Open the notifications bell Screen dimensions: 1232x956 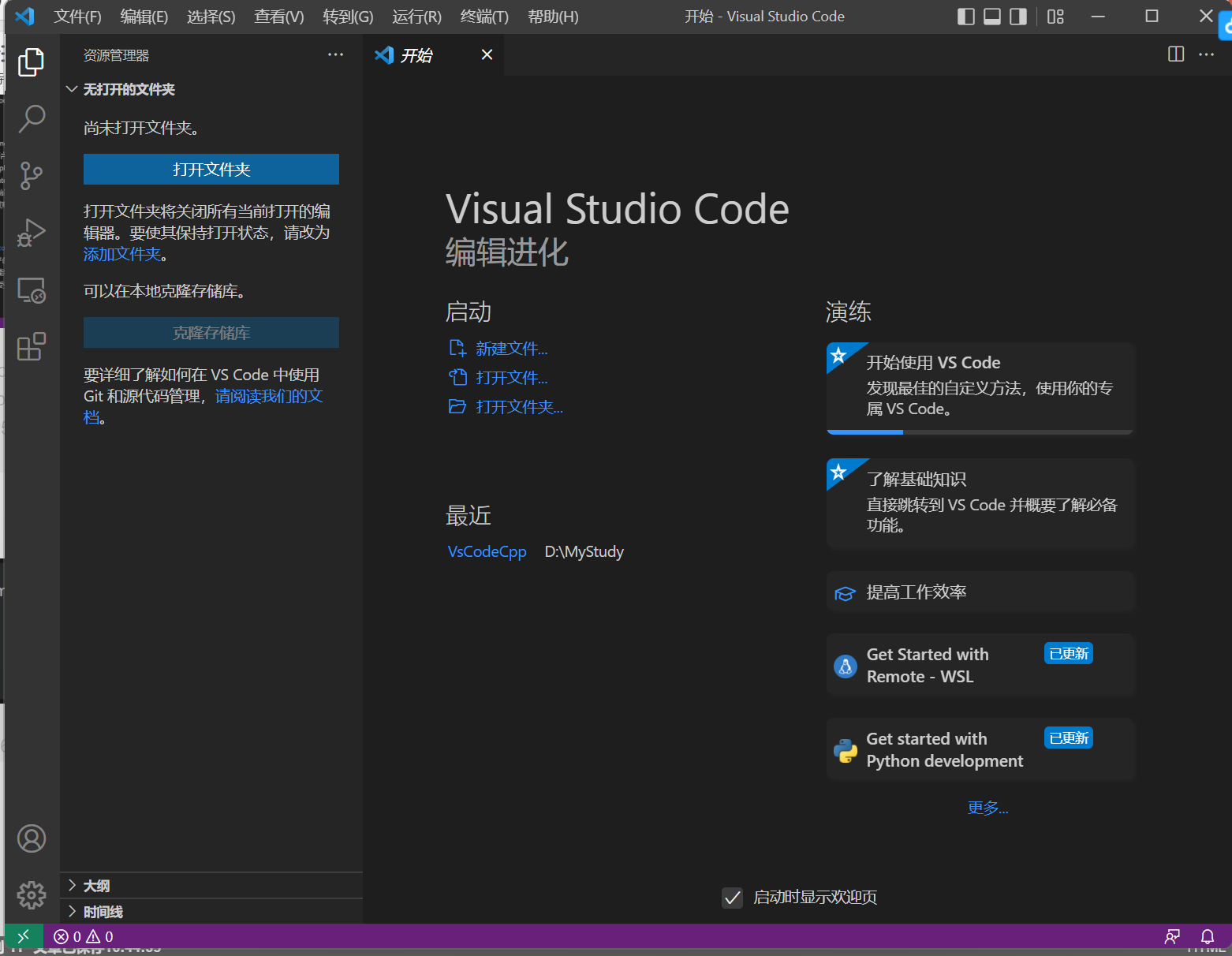[1208, 936]
